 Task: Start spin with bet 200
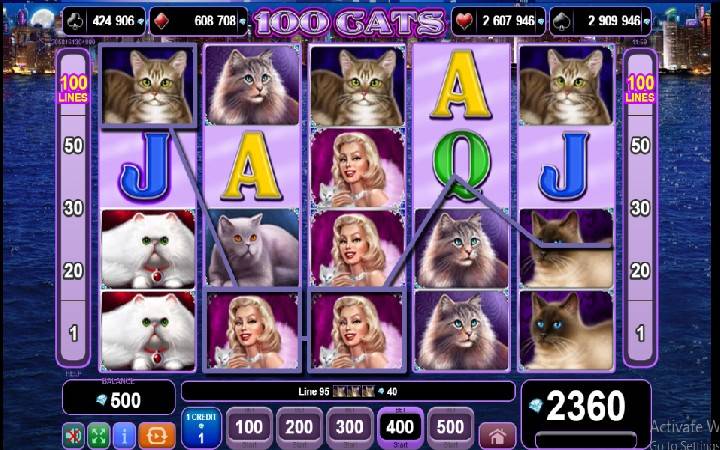tap(299, 428)
